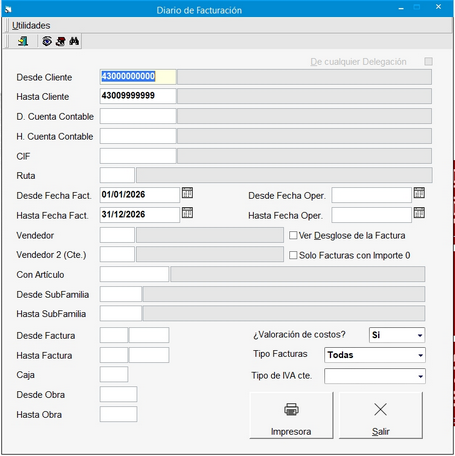Open calendar for Hasta Fecha Fact.
This screenshot has height=456, width=455.
click(x=187, y=213)
